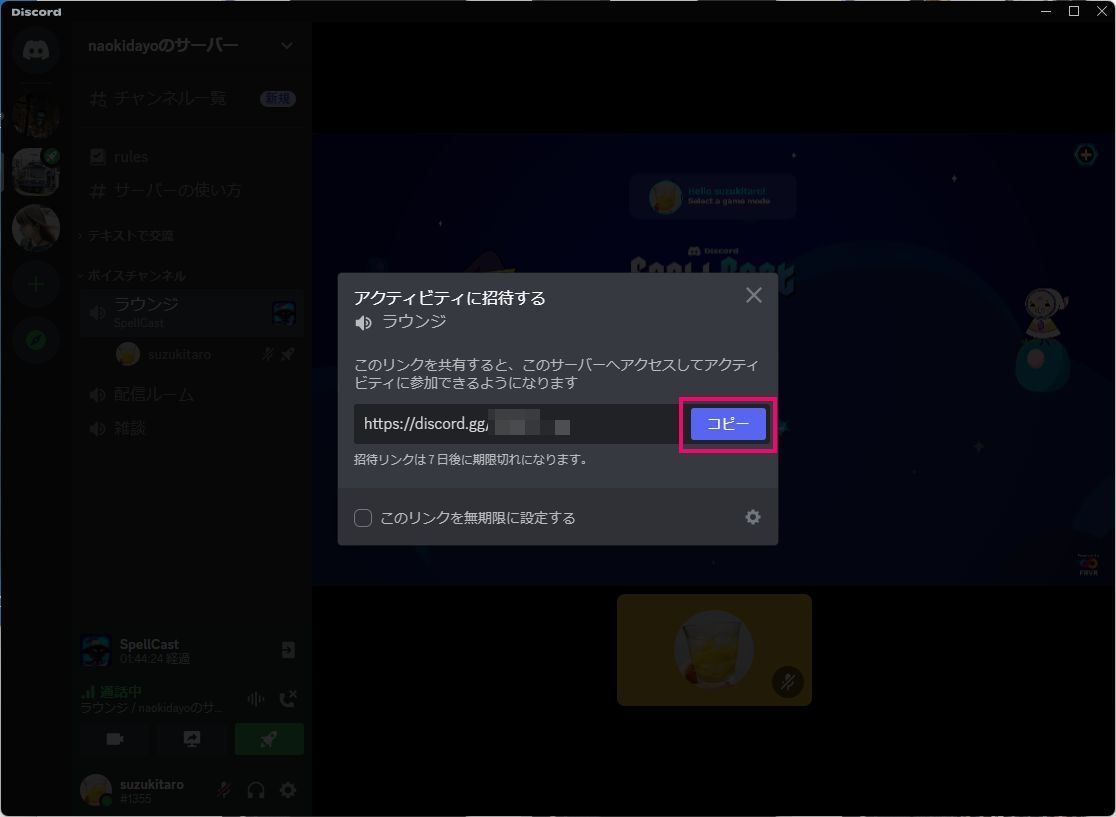Click the SpellCast icon beside ラウンジ
Image resolution: width=1116 pixels, height=817 pixels.
[284, 313]
